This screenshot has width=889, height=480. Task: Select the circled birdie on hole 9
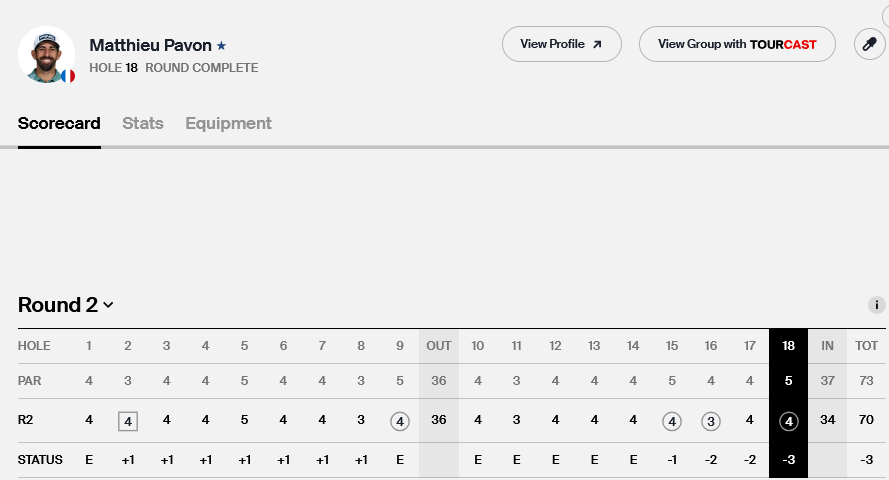click(x=400, y=421)
